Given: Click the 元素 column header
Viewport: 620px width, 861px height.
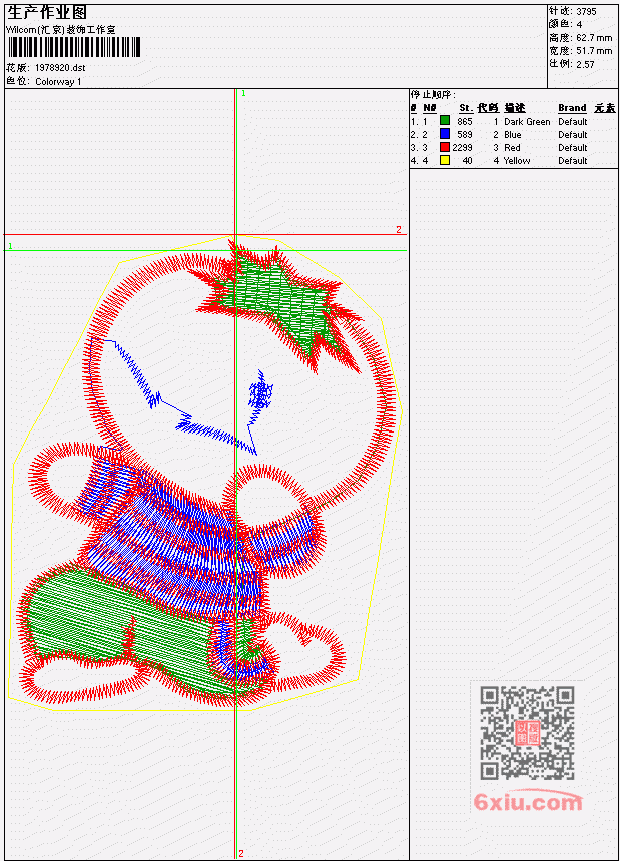Looking at the screenshot, I should pos(605,108).
